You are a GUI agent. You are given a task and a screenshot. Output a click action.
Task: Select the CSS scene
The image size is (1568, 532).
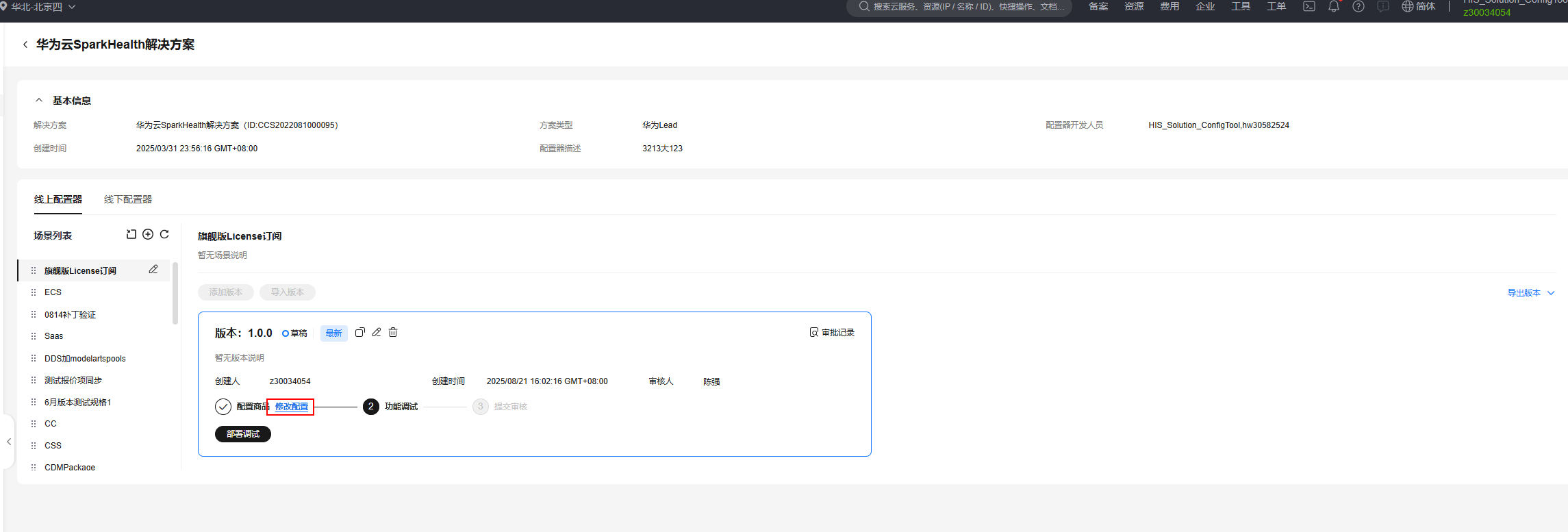53,446
